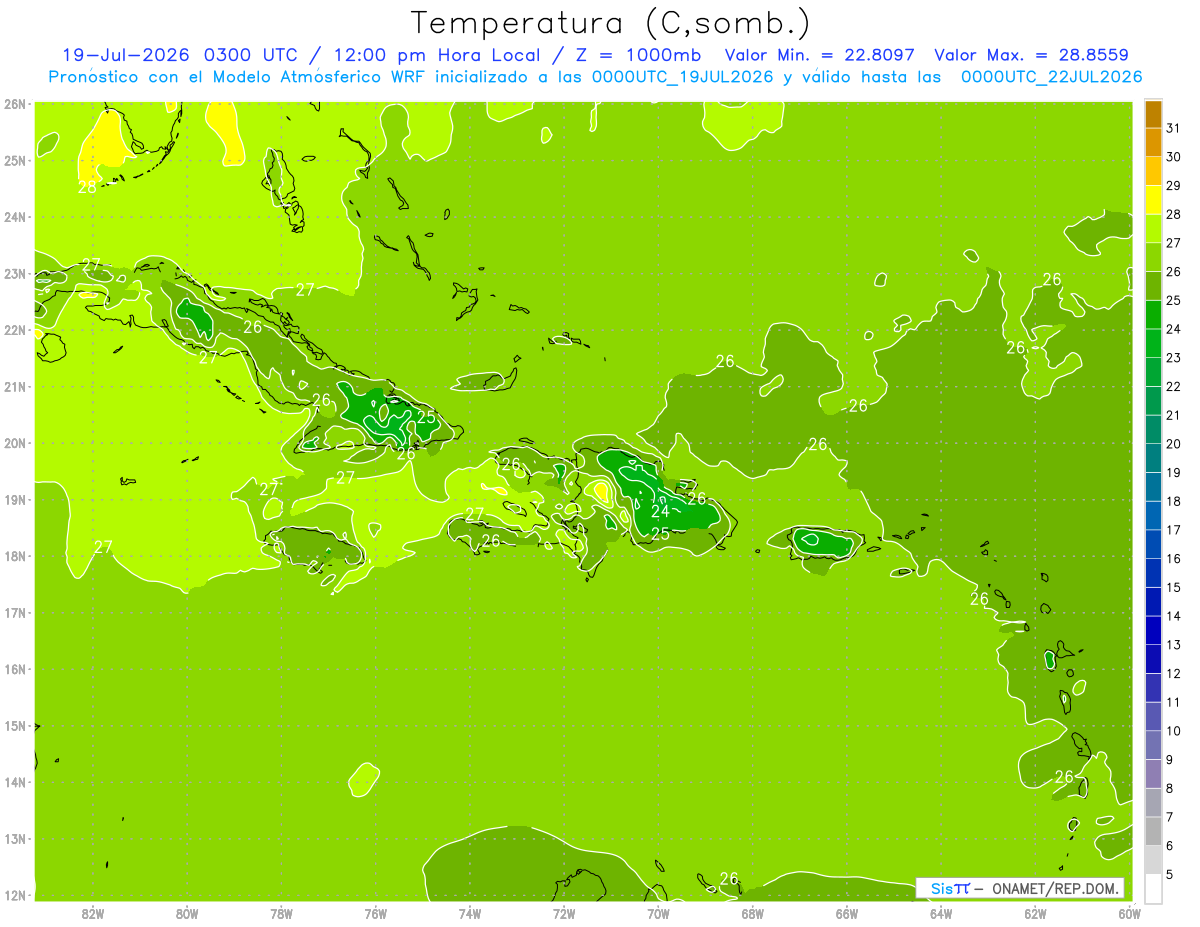Image resolution: width=1200 pixels, height=927 pixels.
Task: Click the 64W longitude axis label
Action: point(941,913)
